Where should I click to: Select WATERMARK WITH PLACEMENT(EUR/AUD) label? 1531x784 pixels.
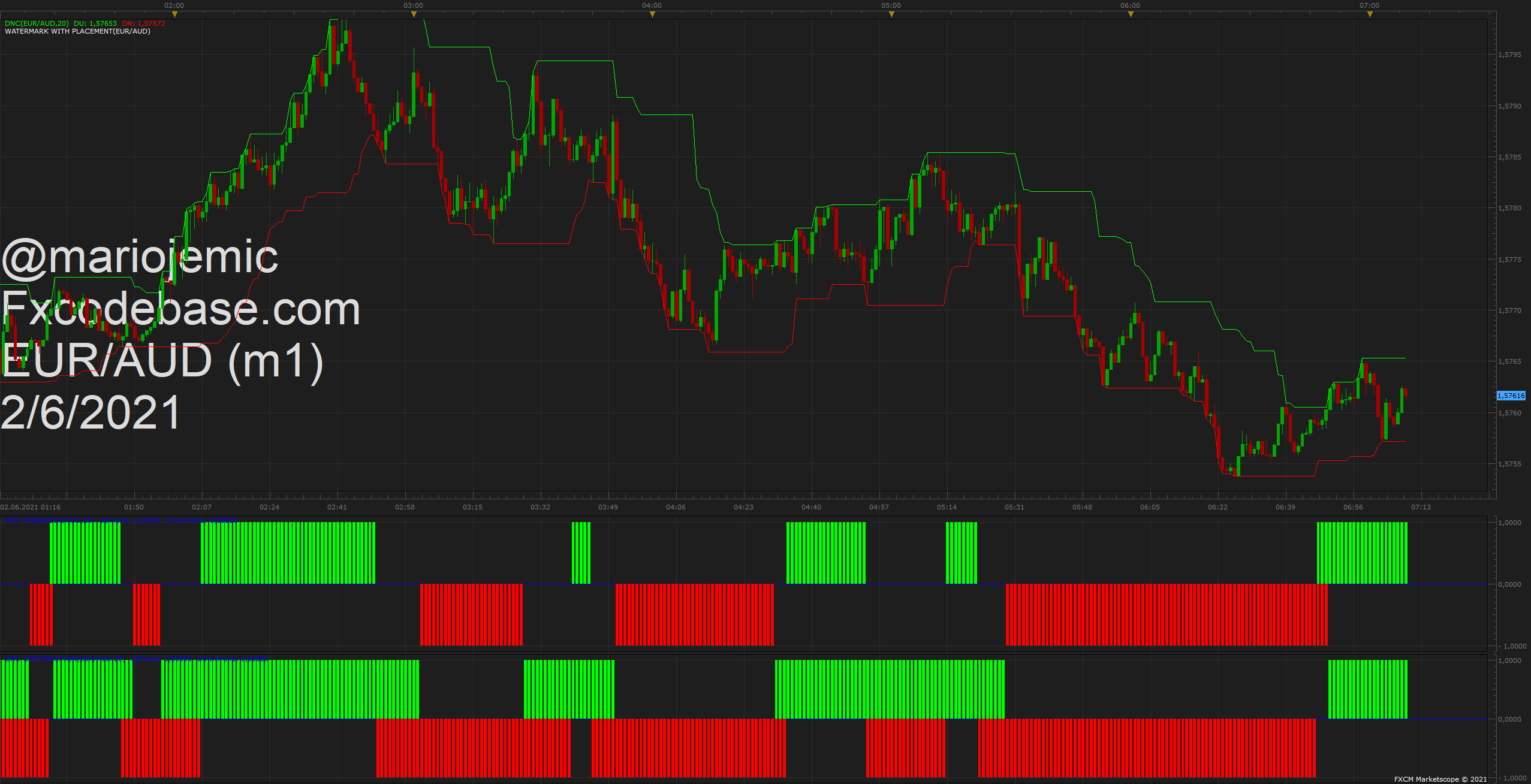tap(77, 31)
